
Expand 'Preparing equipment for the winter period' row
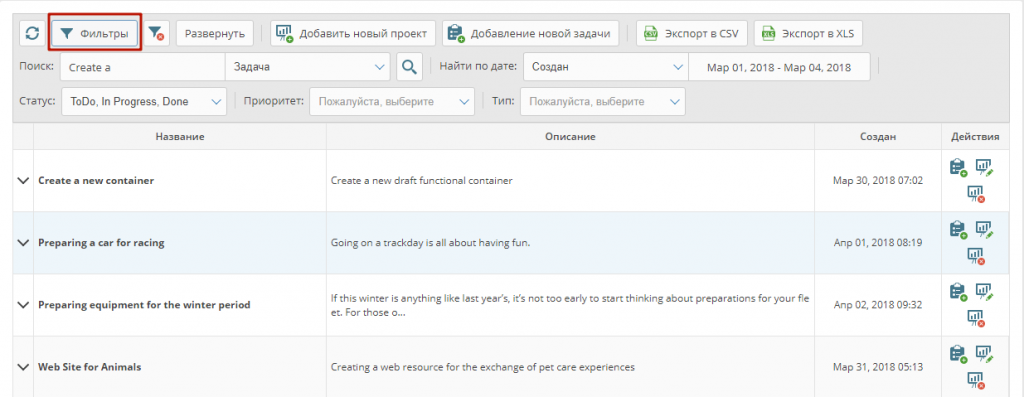coord(24,305)
